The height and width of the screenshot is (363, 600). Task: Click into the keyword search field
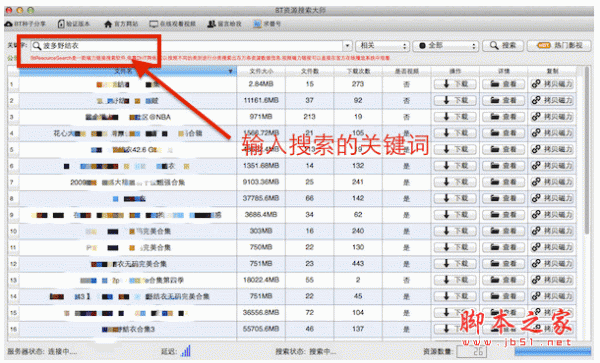[x=186, y=46]
